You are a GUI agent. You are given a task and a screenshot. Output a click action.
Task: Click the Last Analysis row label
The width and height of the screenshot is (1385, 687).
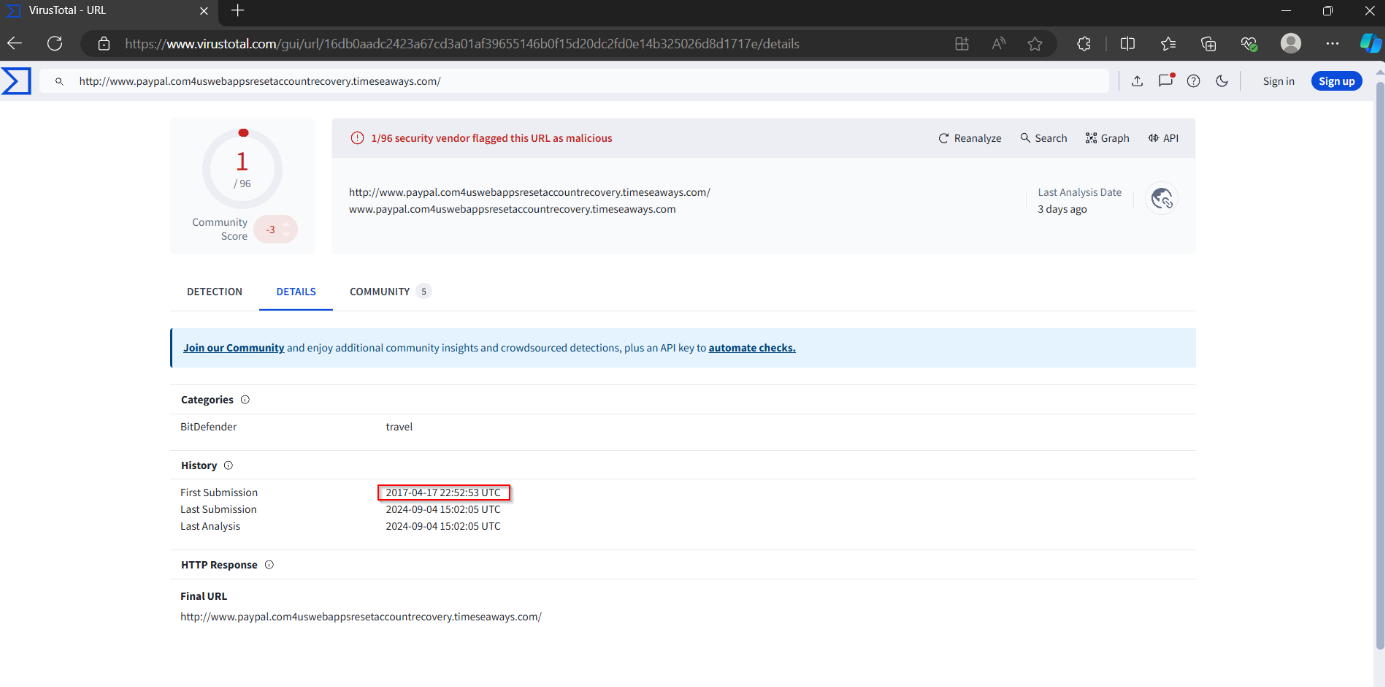tap(210, 526)
